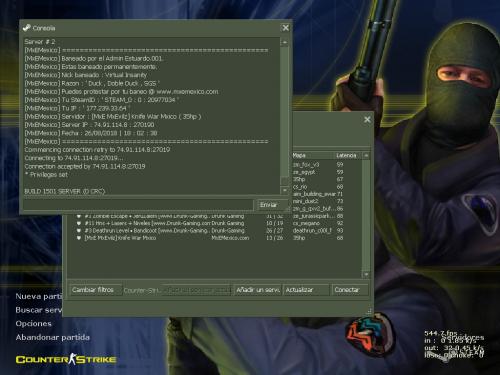Click the favorite icon beside the #11 Hns + Lasers server
The image size is (500, 375).
click(x=79, y=223)
